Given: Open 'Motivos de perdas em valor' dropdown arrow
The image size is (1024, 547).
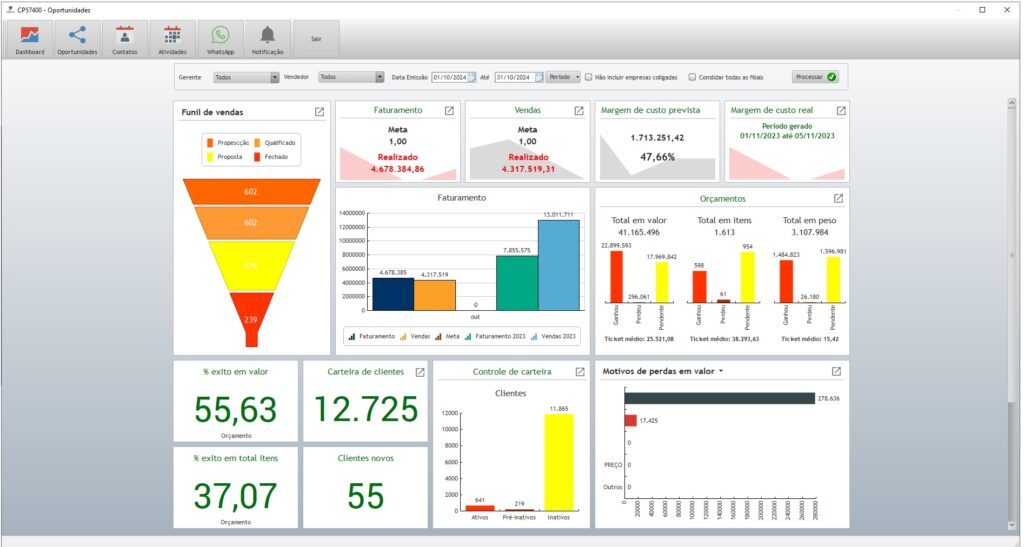Looking at the screenshot, I should pyautogui.click(x=722, y=372).
